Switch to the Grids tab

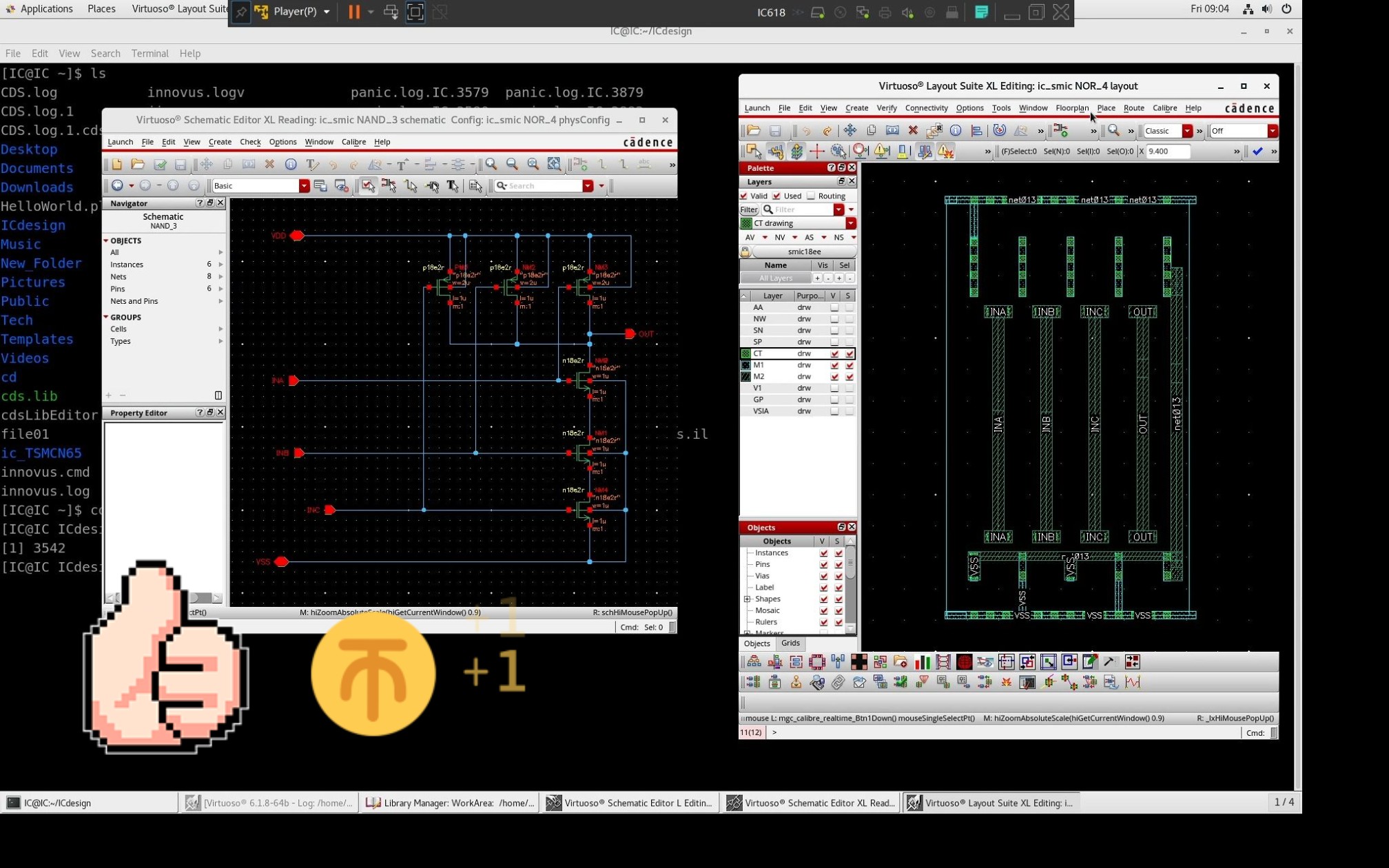[790, 643]
